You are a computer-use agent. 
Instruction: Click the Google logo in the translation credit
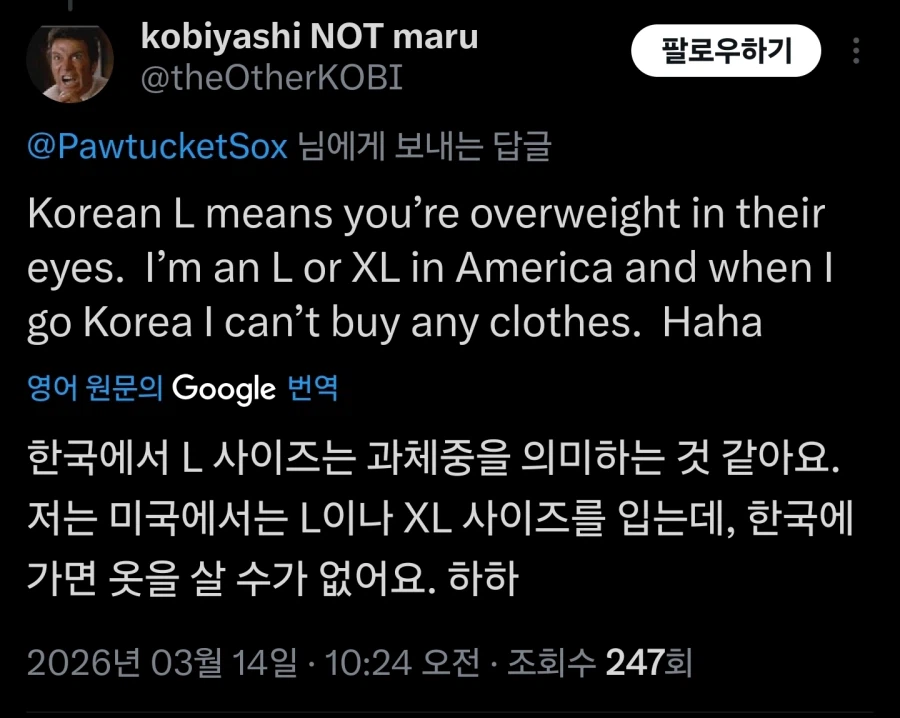click(x=224, y=389)
